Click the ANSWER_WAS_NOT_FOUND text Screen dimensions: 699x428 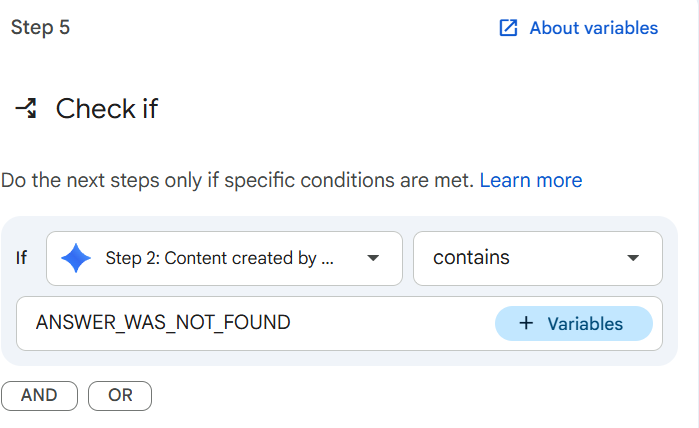(163, 324)
